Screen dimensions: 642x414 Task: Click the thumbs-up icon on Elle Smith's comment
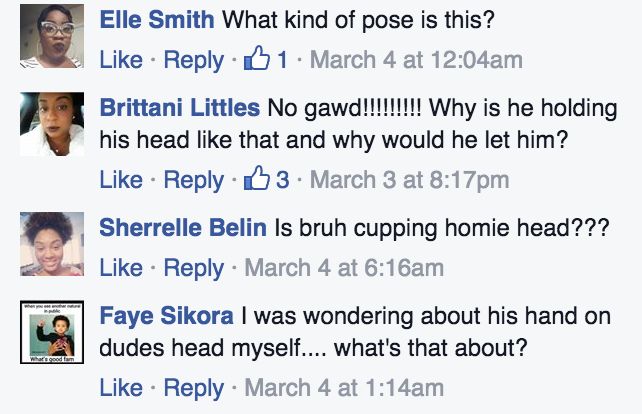(258, 60)
